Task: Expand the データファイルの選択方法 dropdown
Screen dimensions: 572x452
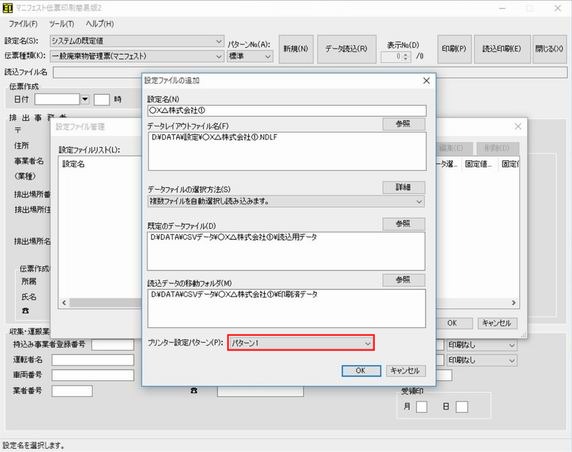Action: point(286,201)
